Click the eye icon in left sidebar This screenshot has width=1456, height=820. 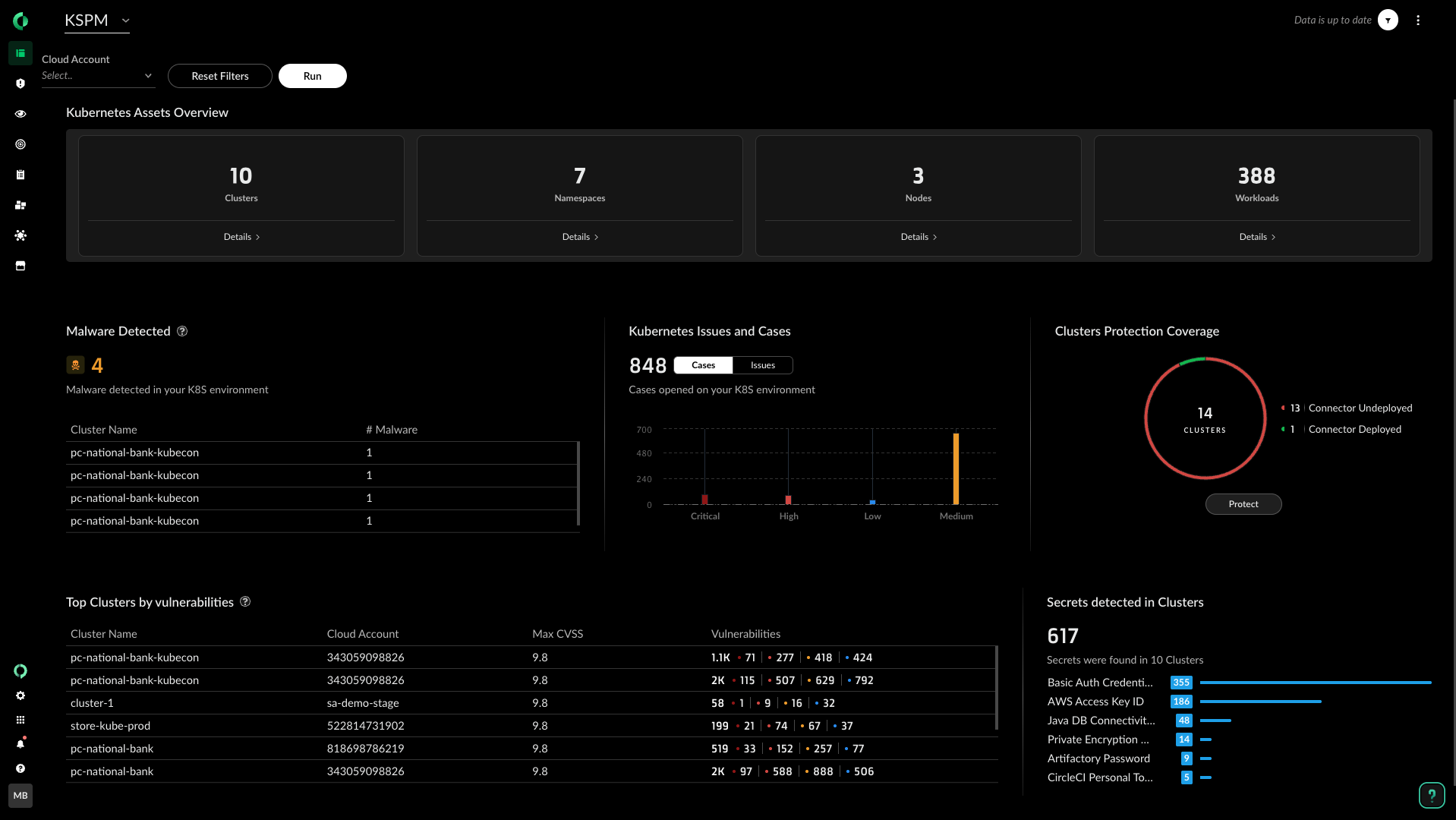(x=20, y=114)
